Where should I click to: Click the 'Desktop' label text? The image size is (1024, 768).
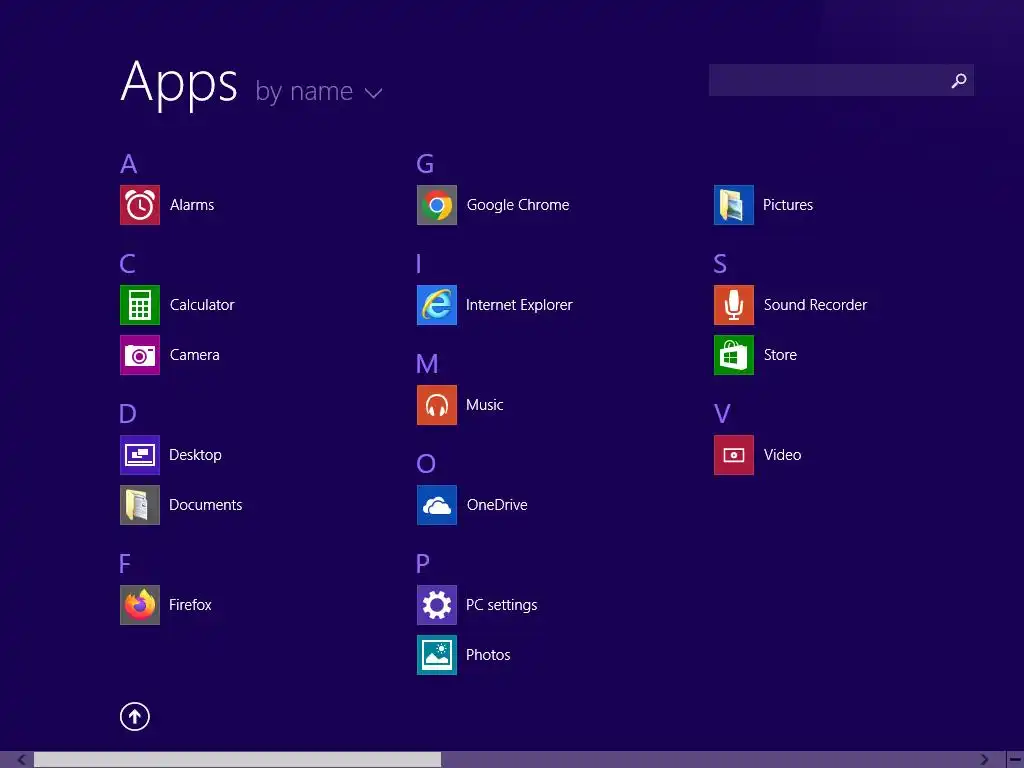(195, 455)
